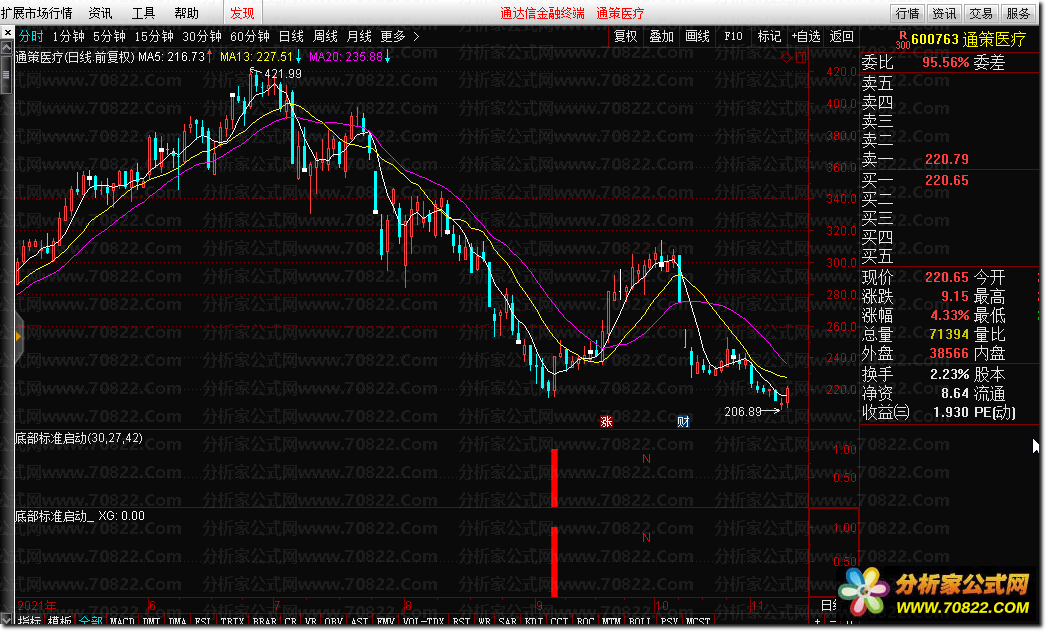Add stock via +自选 button

point(805,36)
